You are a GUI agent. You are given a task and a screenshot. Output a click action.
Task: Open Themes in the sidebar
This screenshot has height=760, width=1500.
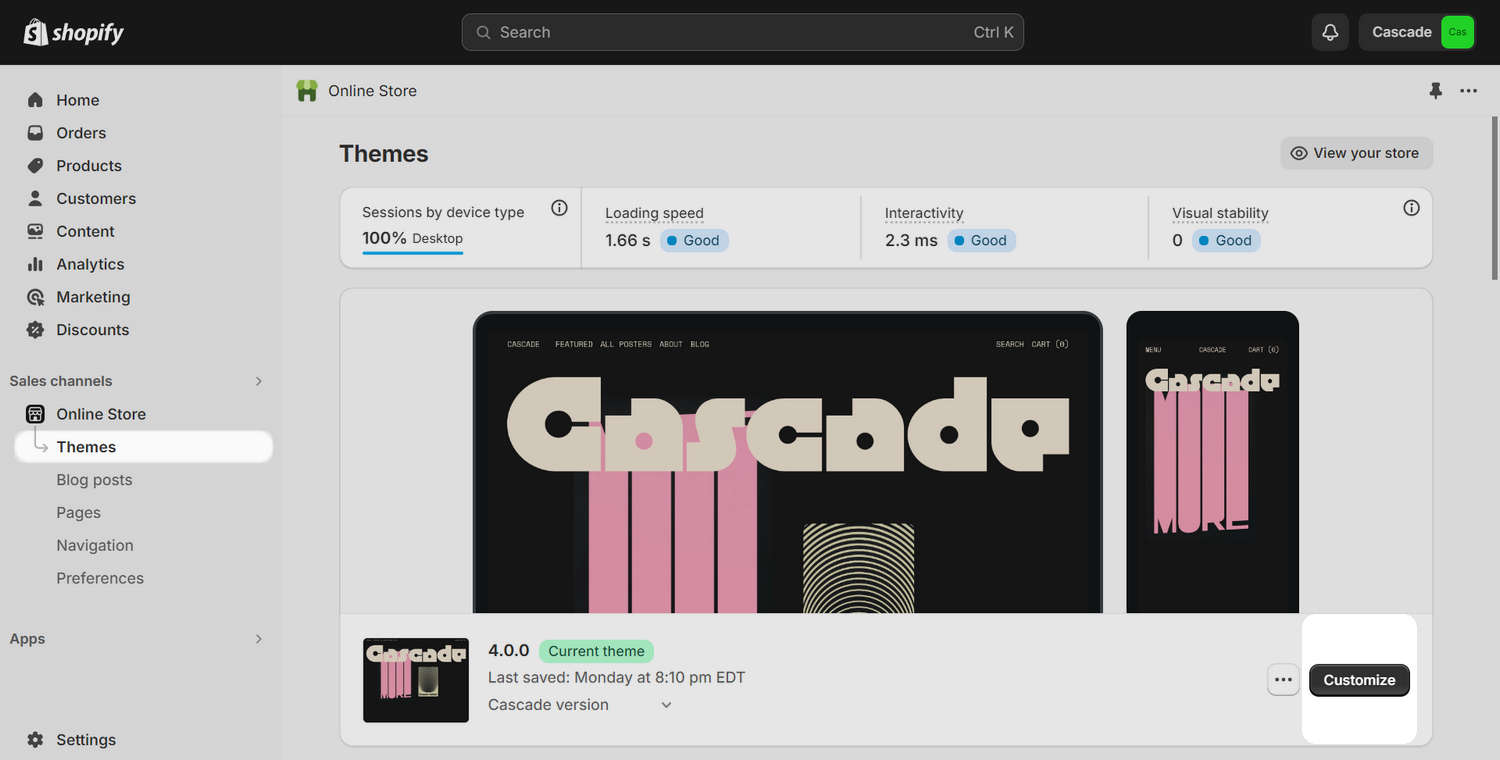pos(143,447)
